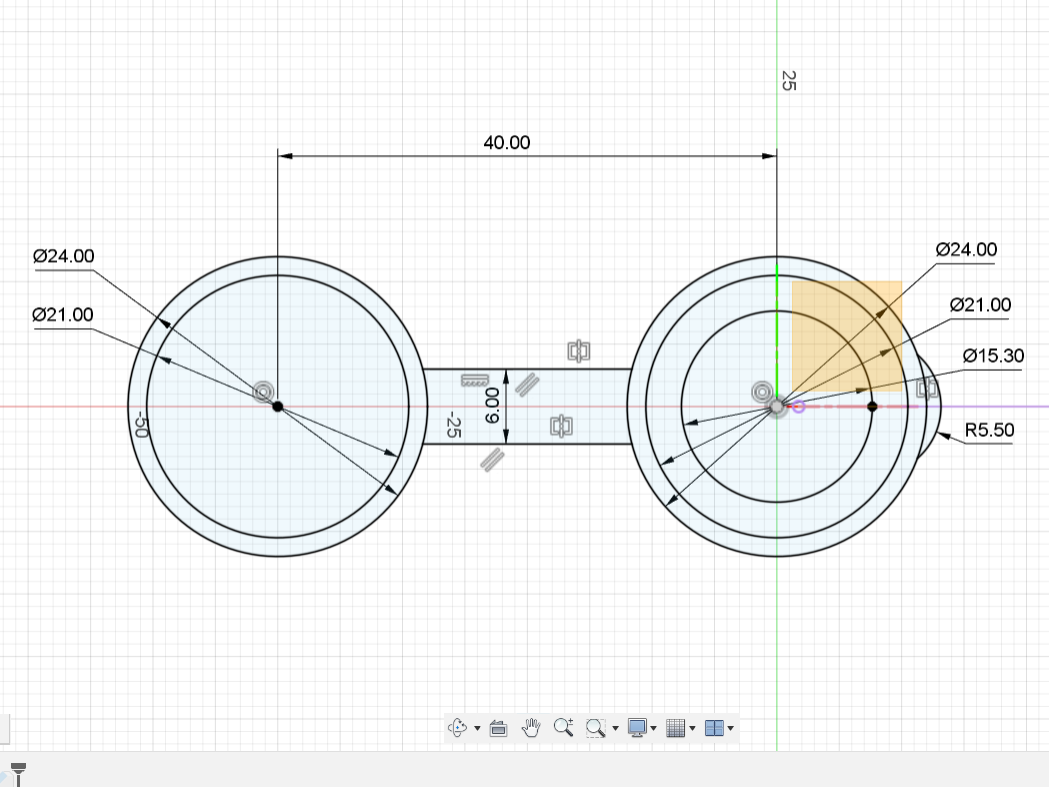The image size is (1049, 787).
Task: Open the Zoom Window dropdown arrow
Action: (x=615, y=729)
